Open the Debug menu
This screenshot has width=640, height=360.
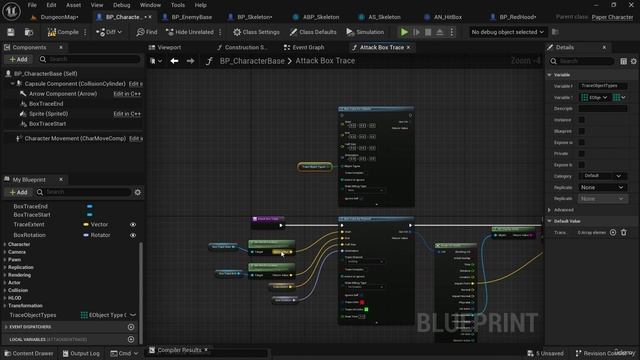tap(121, 5)
